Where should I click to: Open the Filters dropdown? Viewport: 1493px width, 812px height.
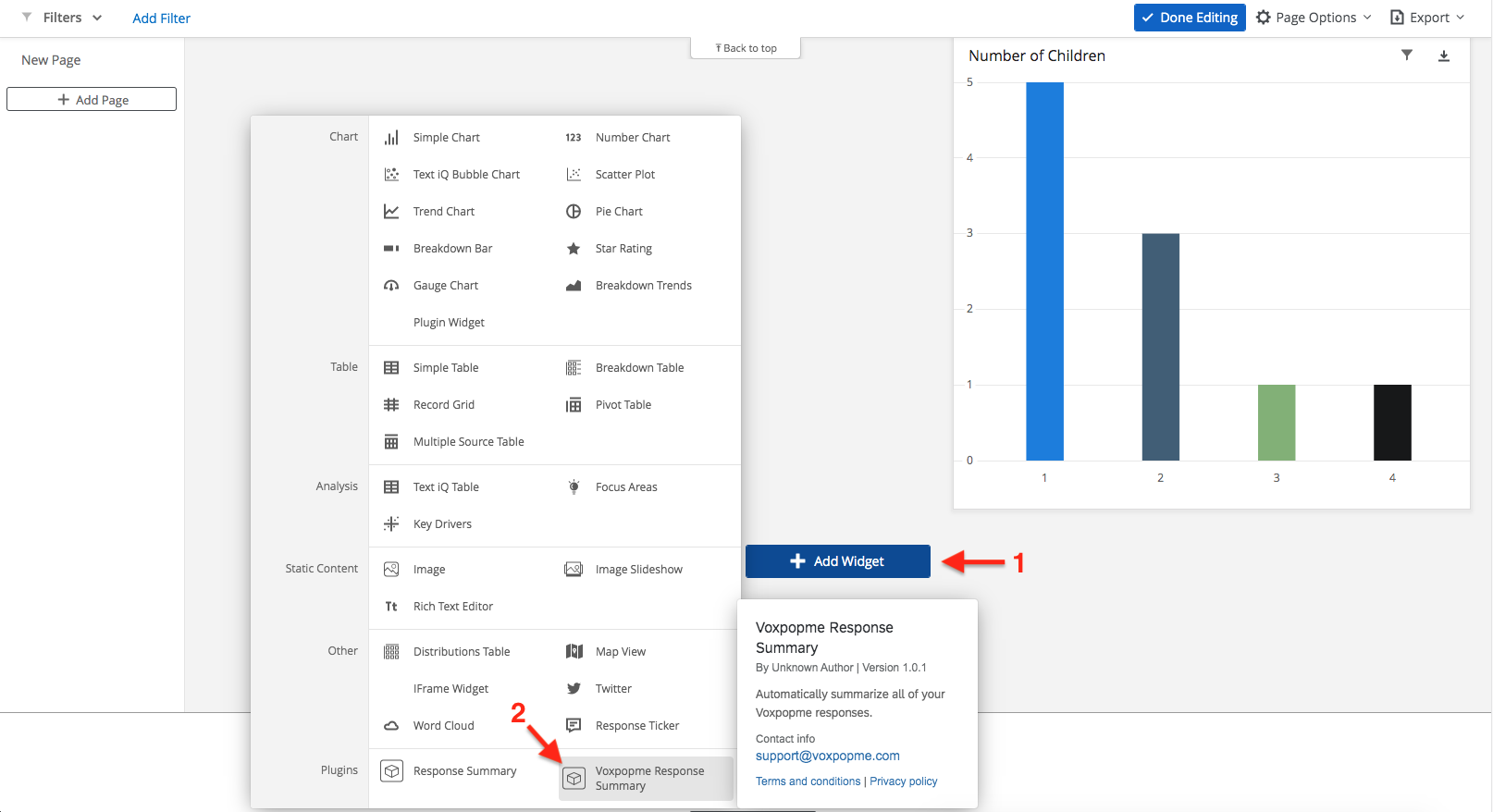click(62, 18)
